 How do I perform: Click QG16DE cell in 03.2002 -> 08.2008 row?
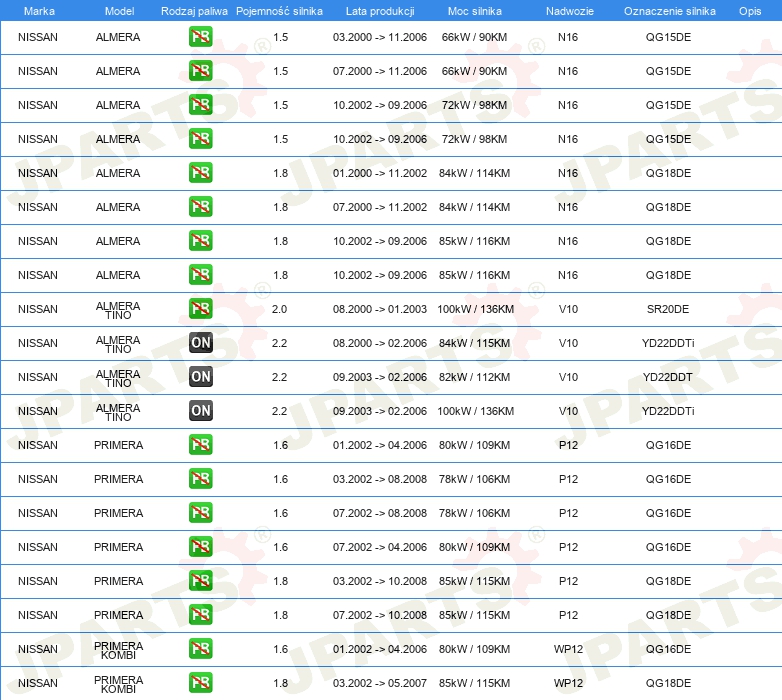pos(668,479)
